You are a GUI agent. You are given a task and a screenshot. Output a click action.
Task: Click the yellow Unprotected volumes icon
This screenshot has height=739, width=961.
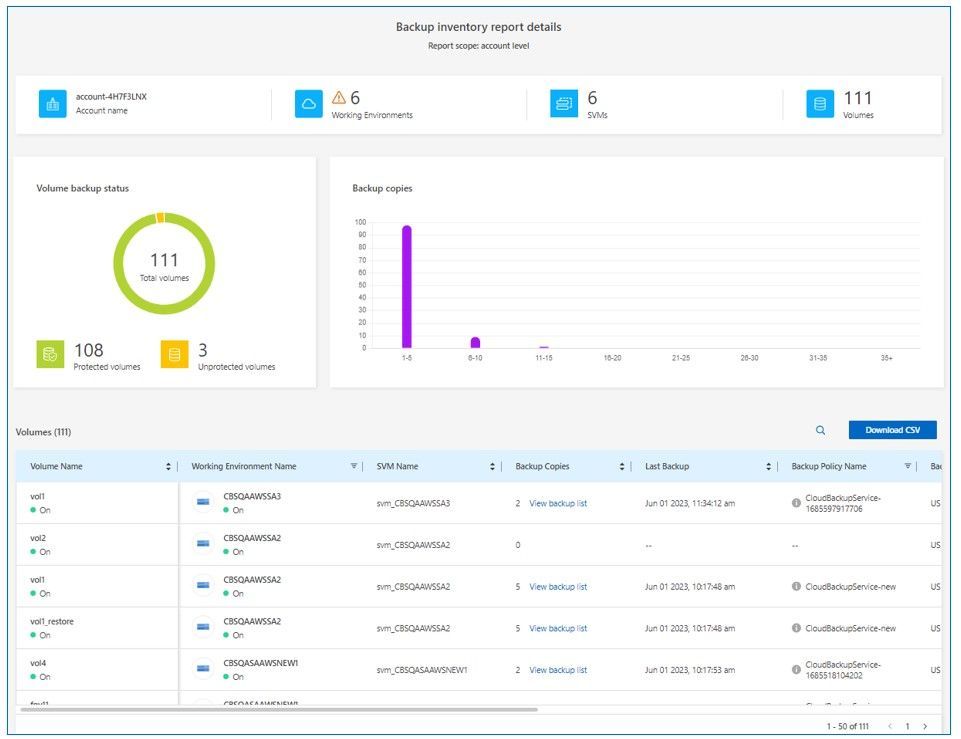174,354
